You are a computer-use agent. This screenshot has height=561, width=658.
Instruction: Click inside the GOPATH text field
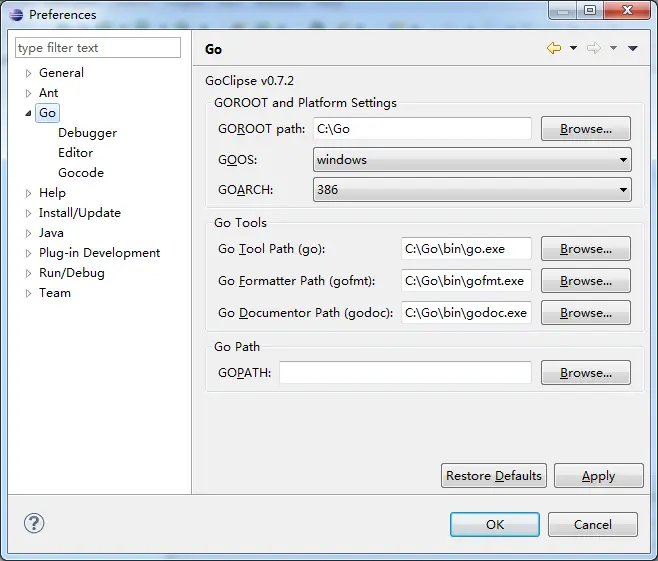(405, 373)
